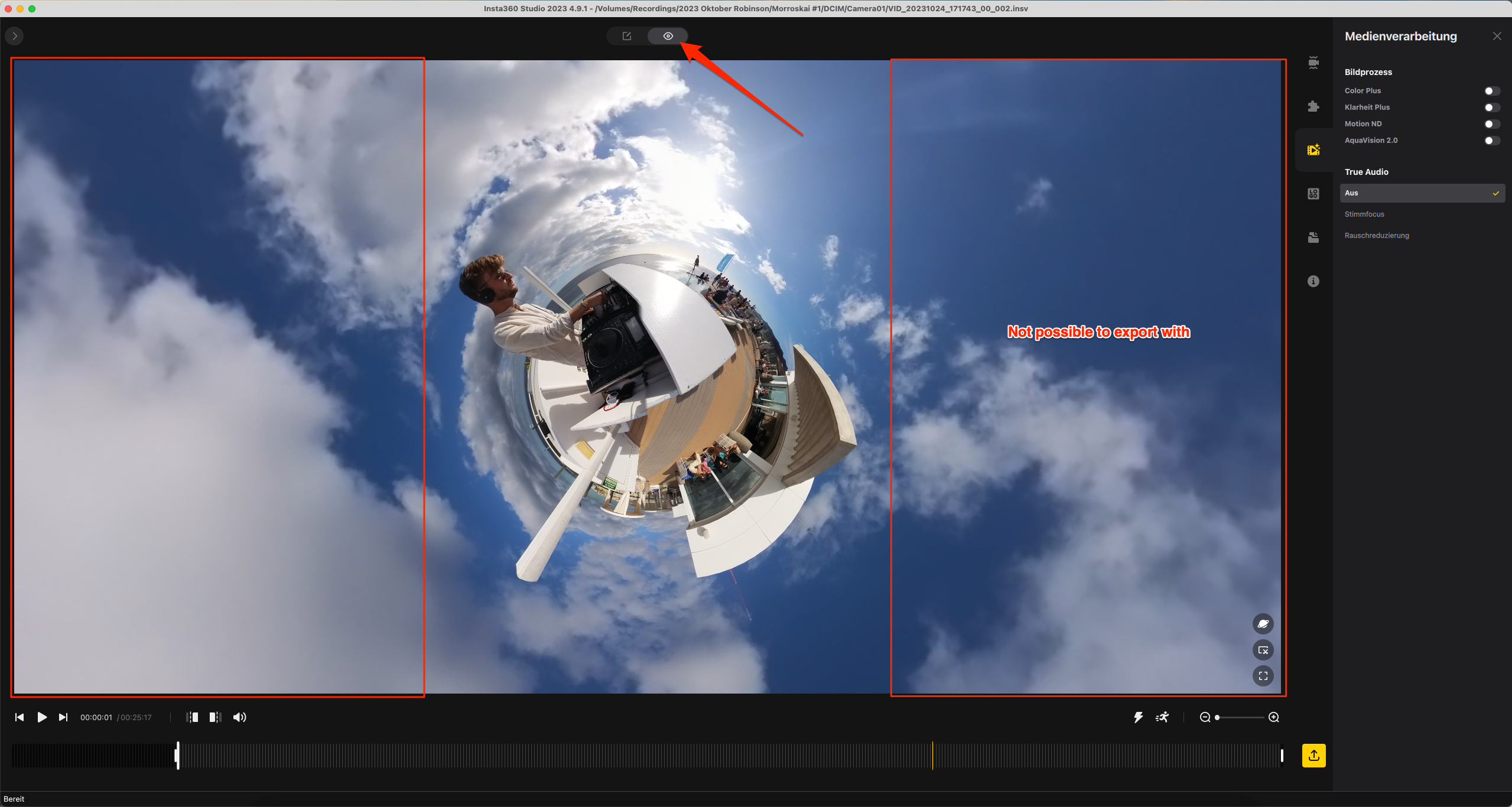
Task: Turn on Motion ND switch
Action: [1491, 124]
